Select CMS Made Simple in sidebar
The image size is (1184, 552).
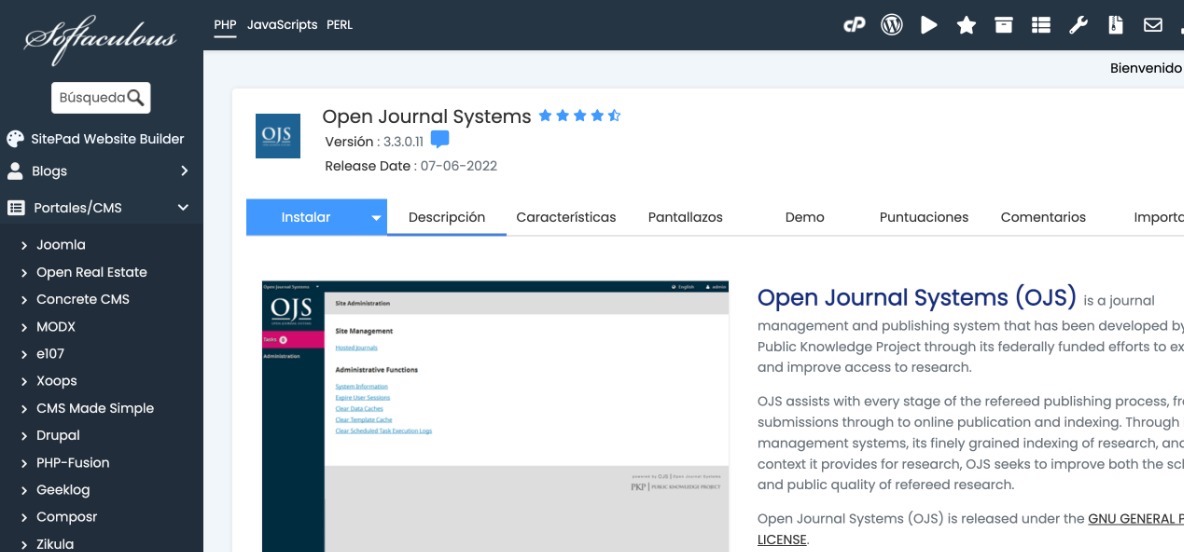pyautogui.click(x=95, y=409)
